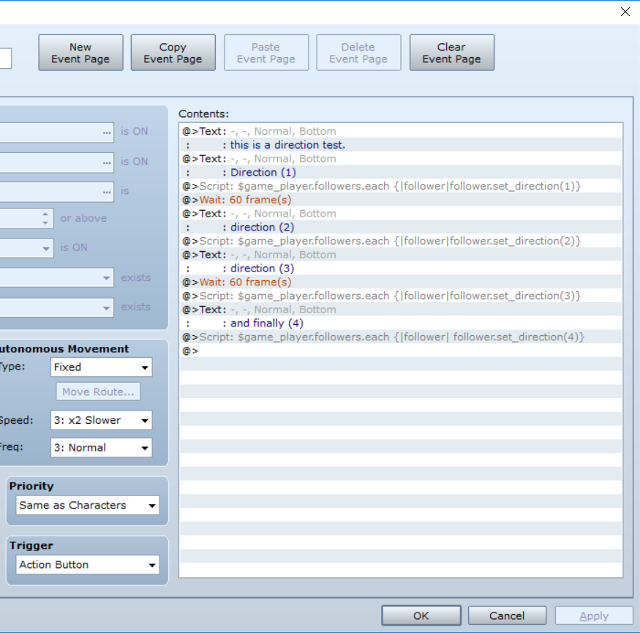Click the ellipsis button beside first 'is ON' field
This screenshot has height=633, width=640.
107,132
